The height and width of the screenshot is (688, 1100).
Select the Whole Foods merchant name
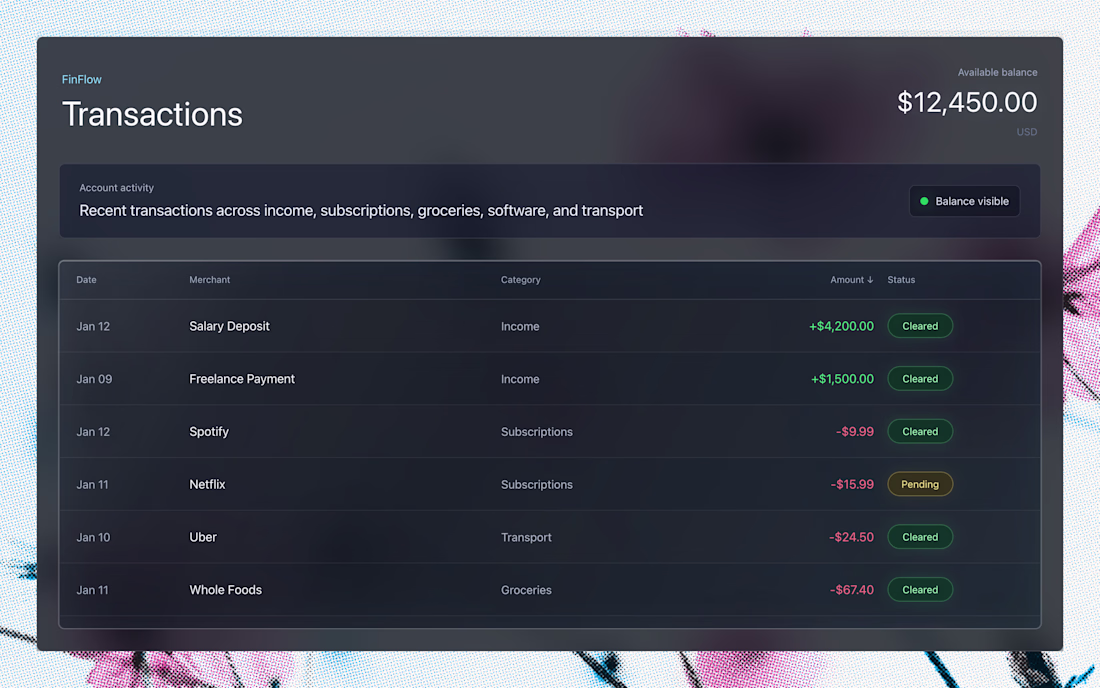click(225, 590)
